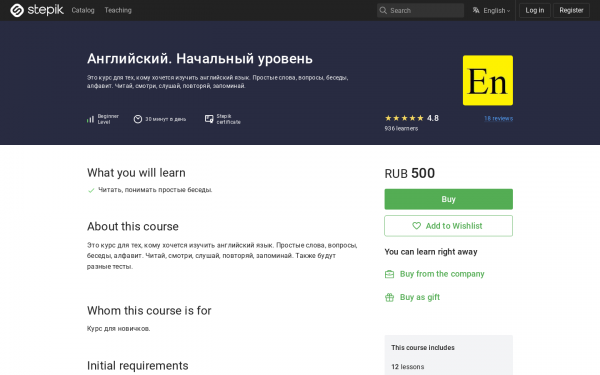Click the Log in button

point(535,10)
